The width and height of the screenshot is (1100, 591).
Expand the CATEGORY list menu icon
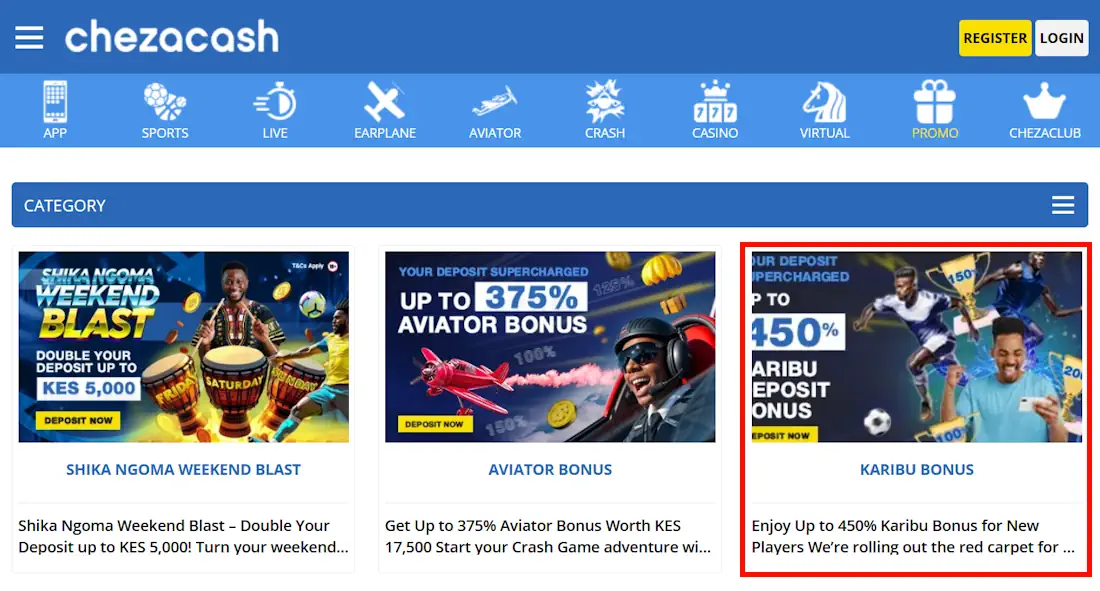click(x=1063, y=205)
